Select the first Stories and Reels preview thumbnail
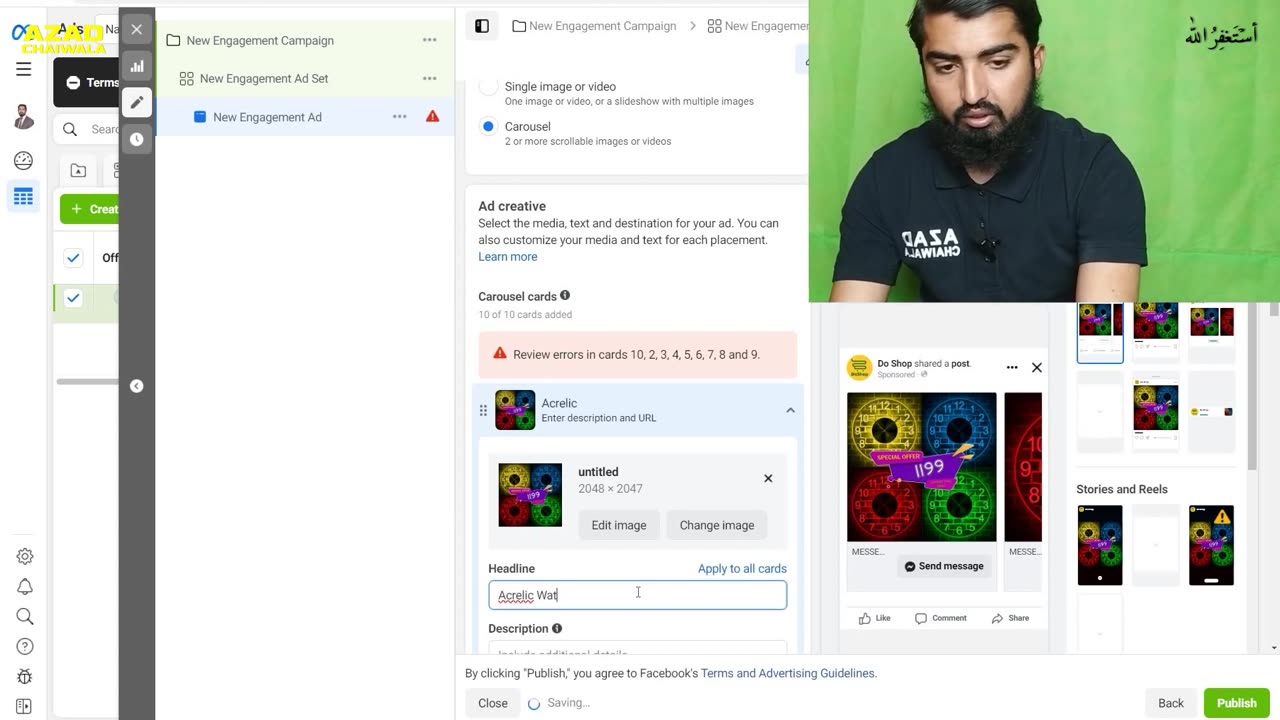 (1100, 545)
